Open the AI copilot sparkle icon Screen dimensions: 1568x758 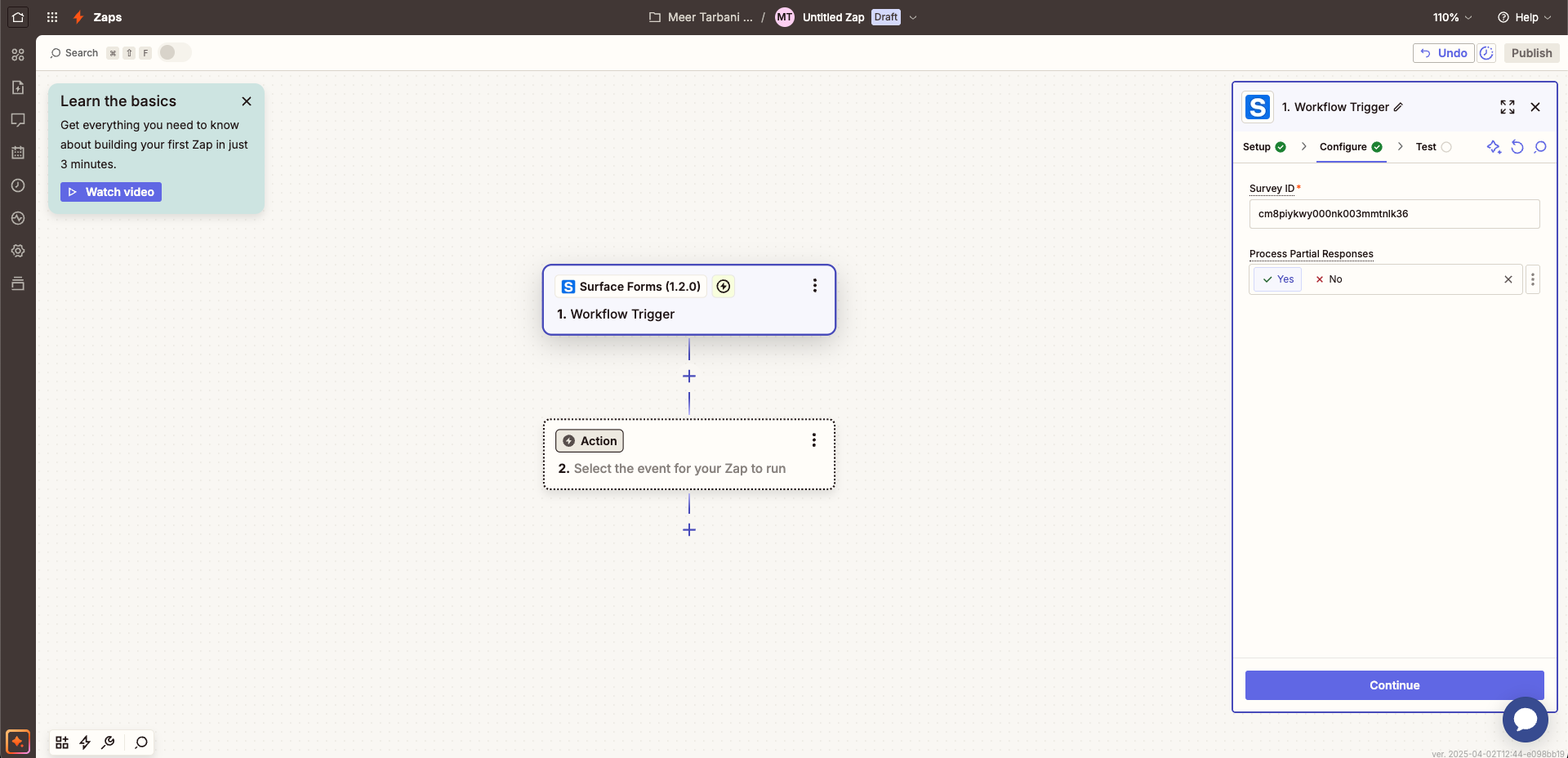coord(18,742)
